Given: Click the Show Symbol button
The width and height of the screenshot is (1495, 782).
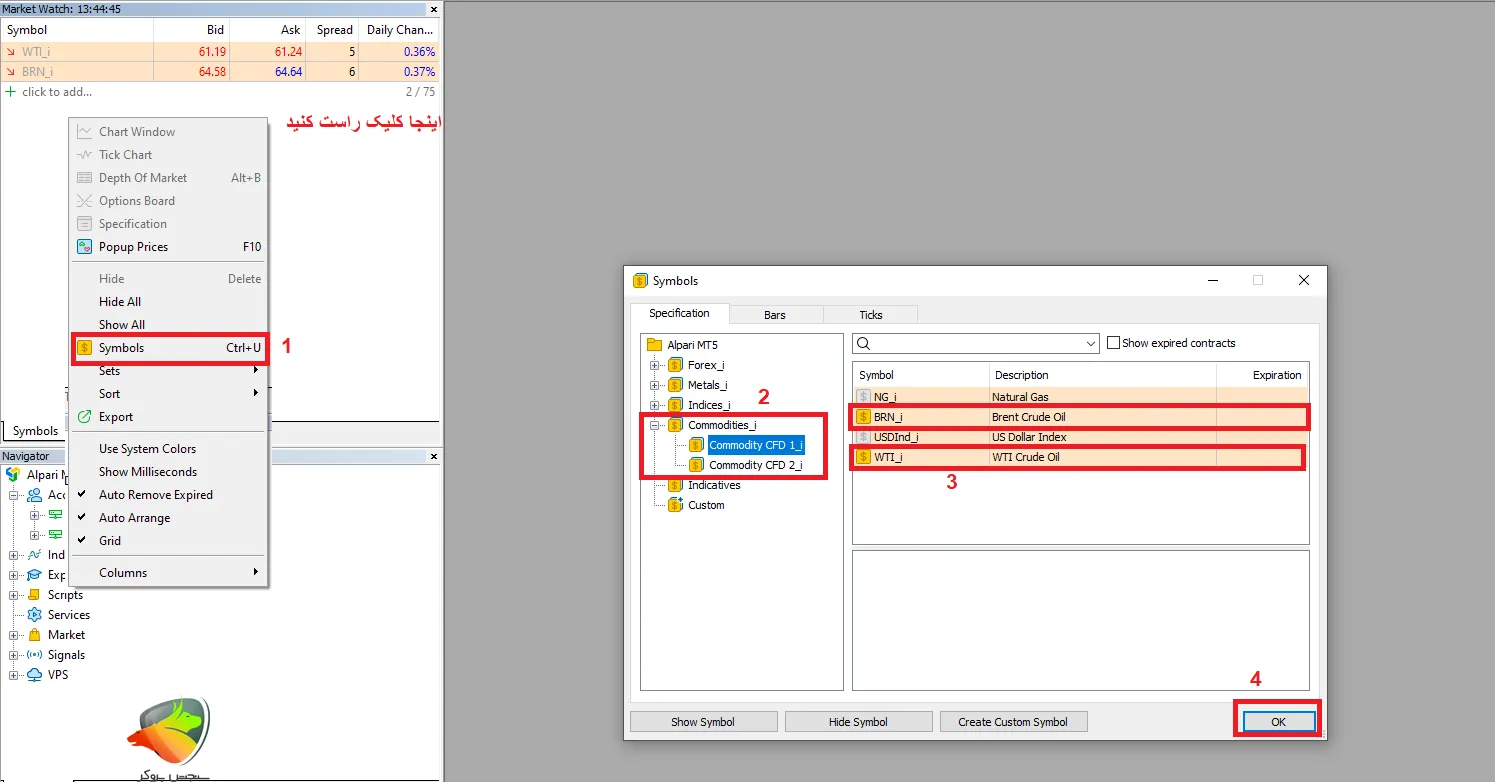Looking at the screenshot, I should coord(703,722).
